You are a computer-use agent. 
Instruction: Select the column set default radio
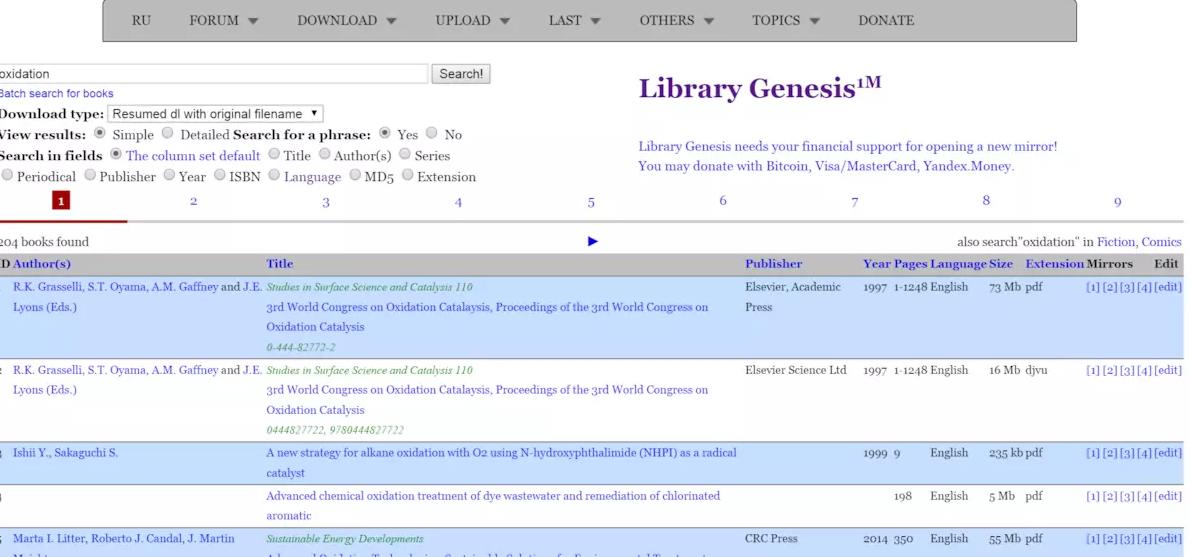point(115,154)
